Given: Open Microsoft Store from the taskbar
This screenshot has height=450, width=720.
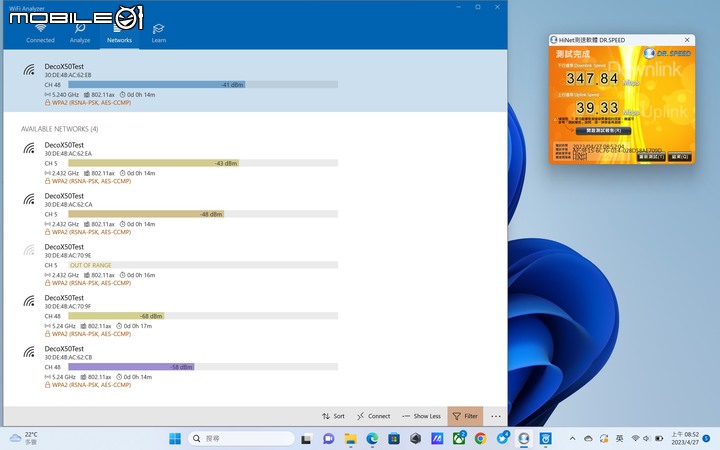Looking at the screenshot, I should click(x=394, y=439).
